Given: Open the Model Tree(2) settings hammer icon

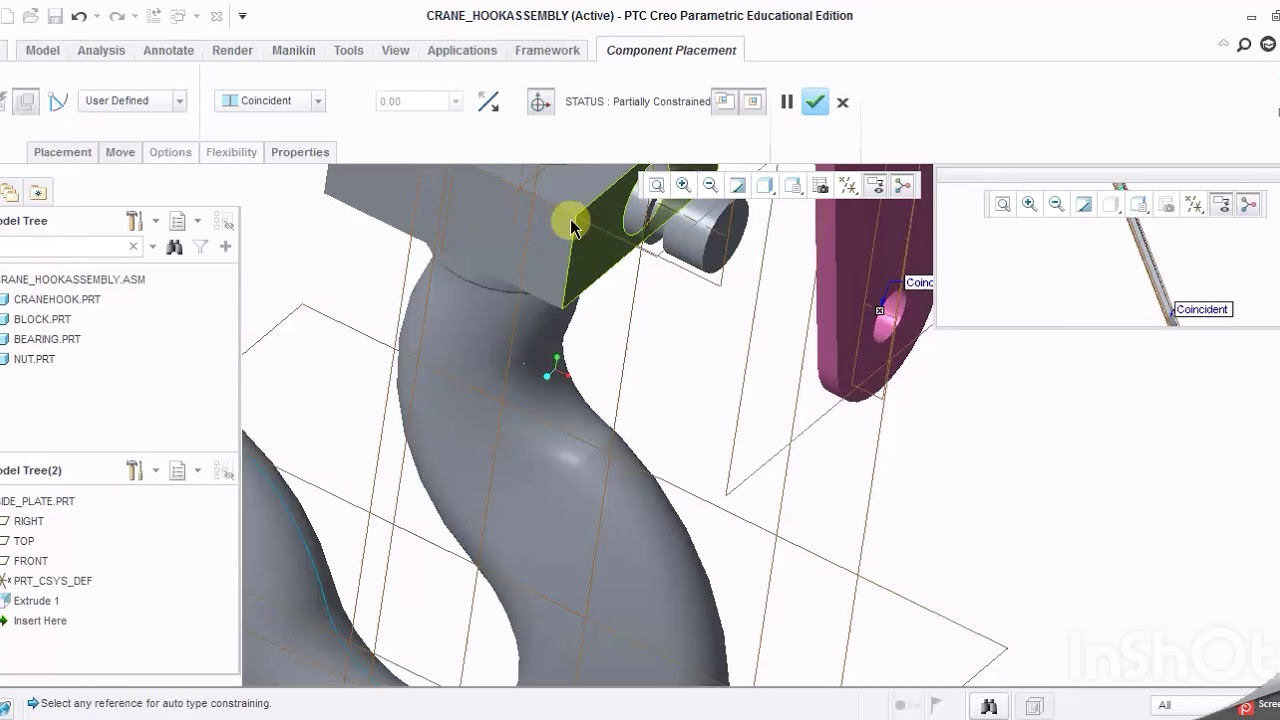Looking at the screenshot, I should pyautogui.click(x=135, y=470).
